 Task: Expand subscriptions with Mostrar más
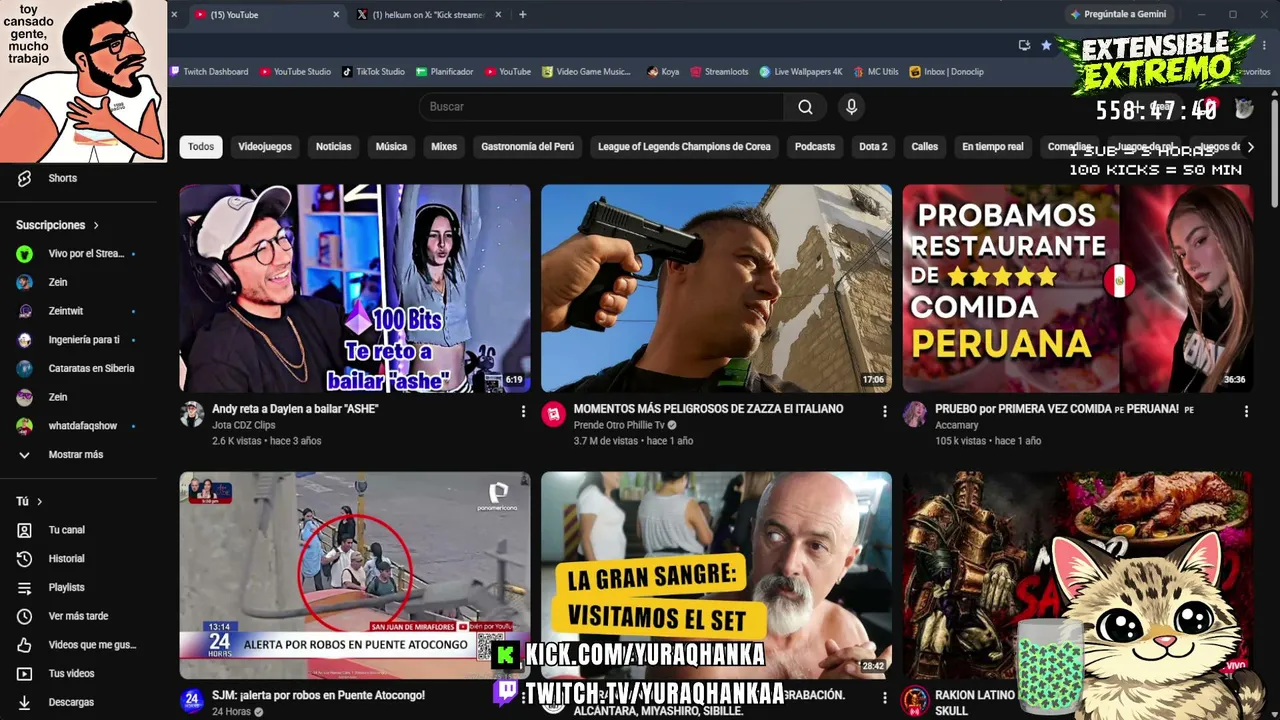click(75, 455)
